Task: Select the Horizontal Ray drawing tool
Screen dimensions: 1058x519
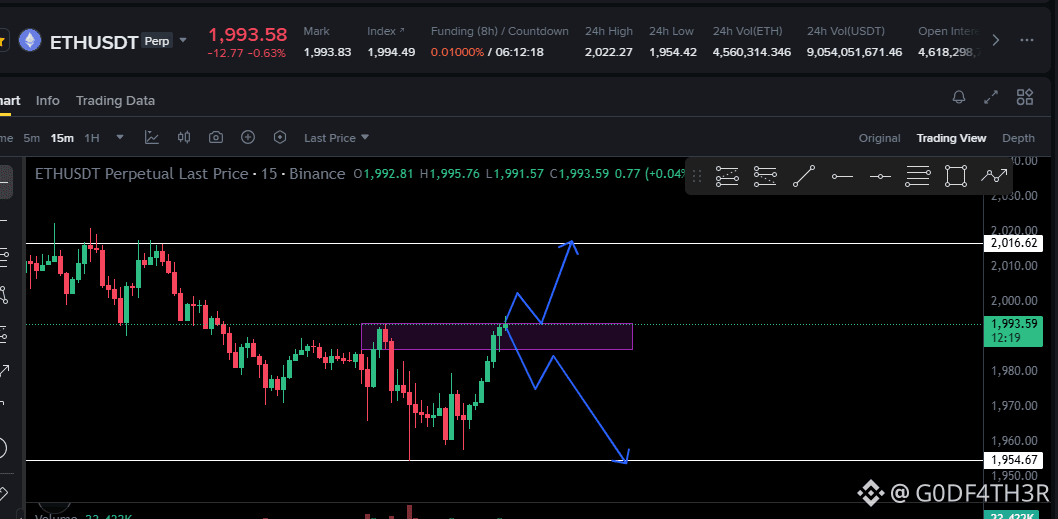Action: [x=842, y=176]
